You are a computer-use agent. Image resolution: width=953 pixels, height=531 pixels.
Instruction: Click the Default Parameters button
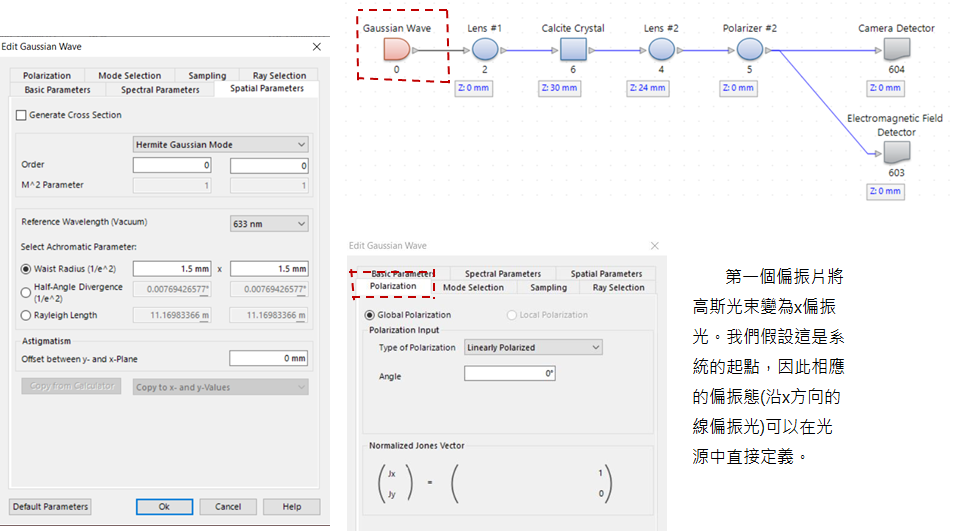click(x=51, y=506)
